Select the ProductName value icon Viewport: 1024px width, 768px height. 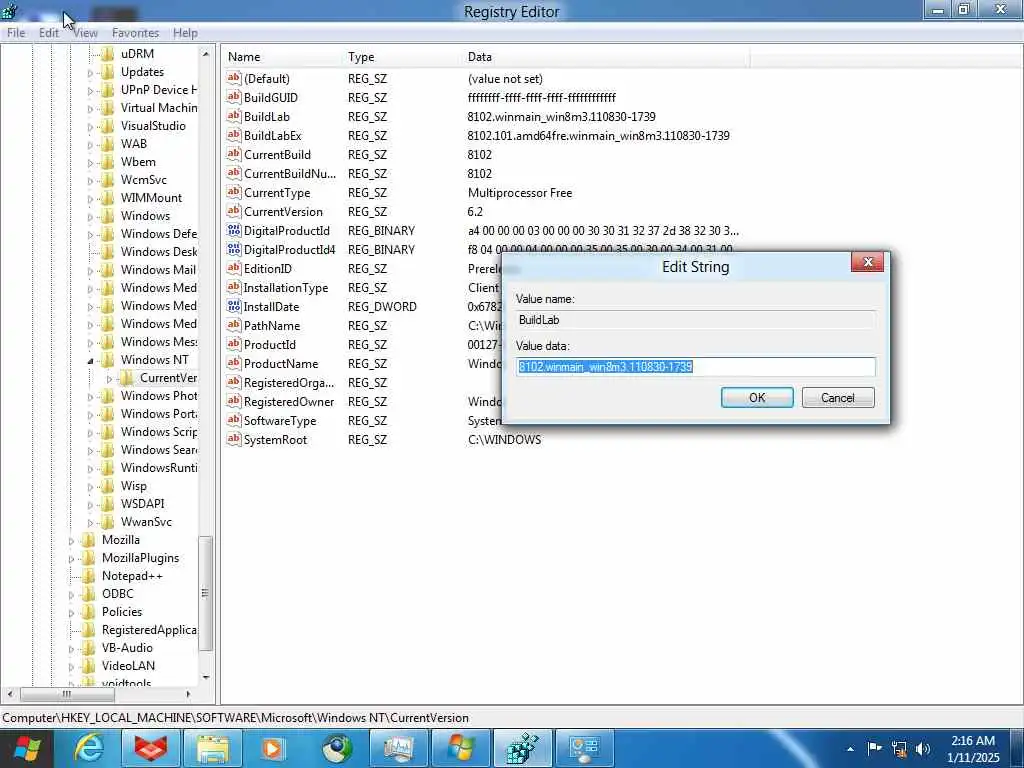[x=234, y=362]
